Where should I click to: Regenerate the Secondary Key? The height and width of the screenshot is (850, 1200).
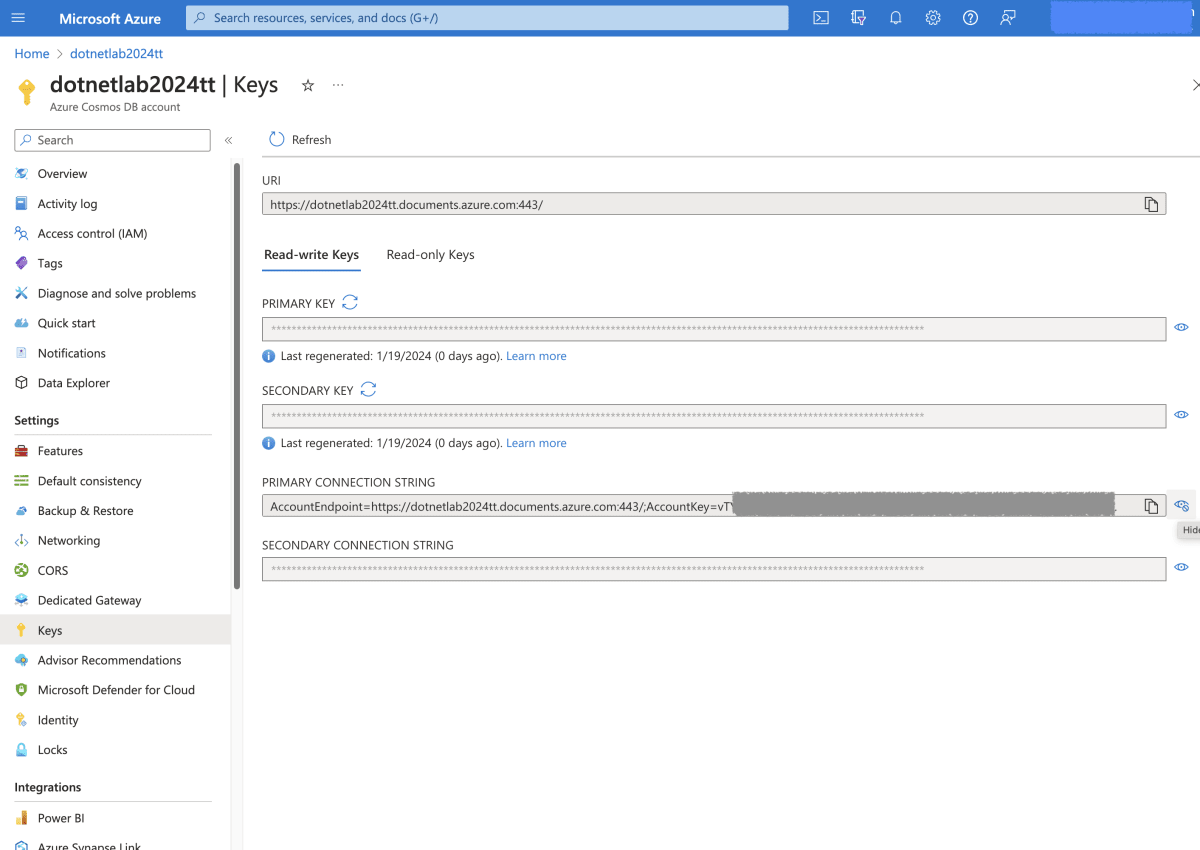tap(368, 389)
